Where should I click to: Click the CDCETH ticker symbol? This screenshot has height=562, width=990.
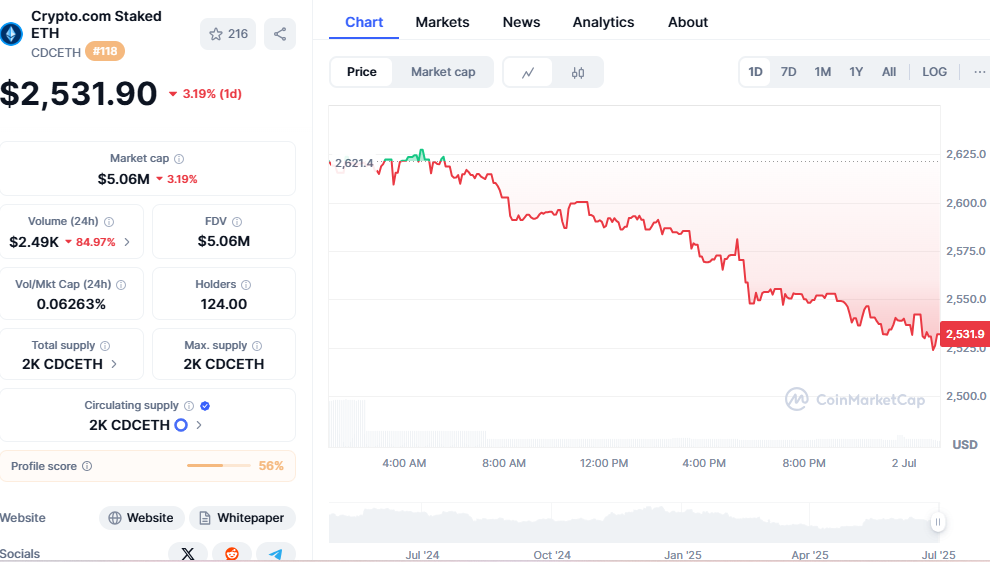point(56,52)
